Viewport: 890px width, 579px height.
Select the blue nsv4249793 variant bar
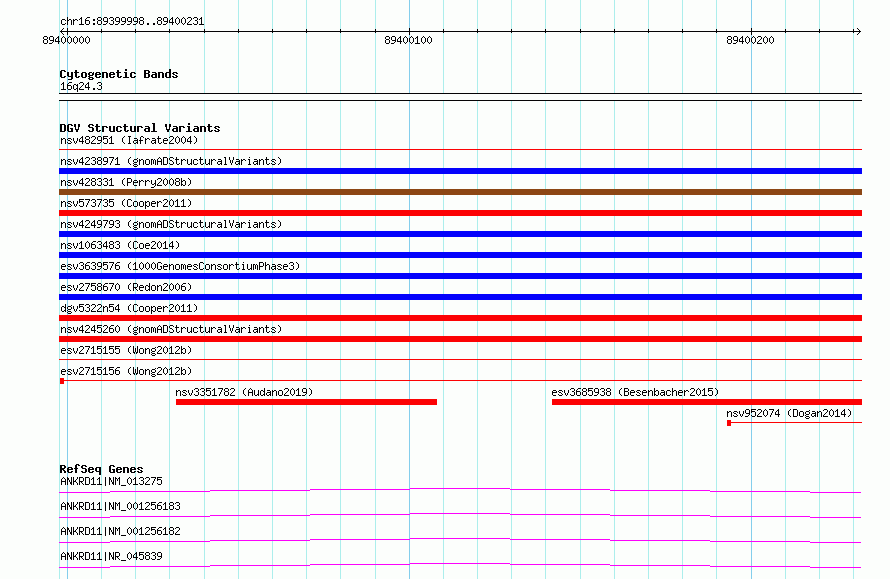pos(460,234)
